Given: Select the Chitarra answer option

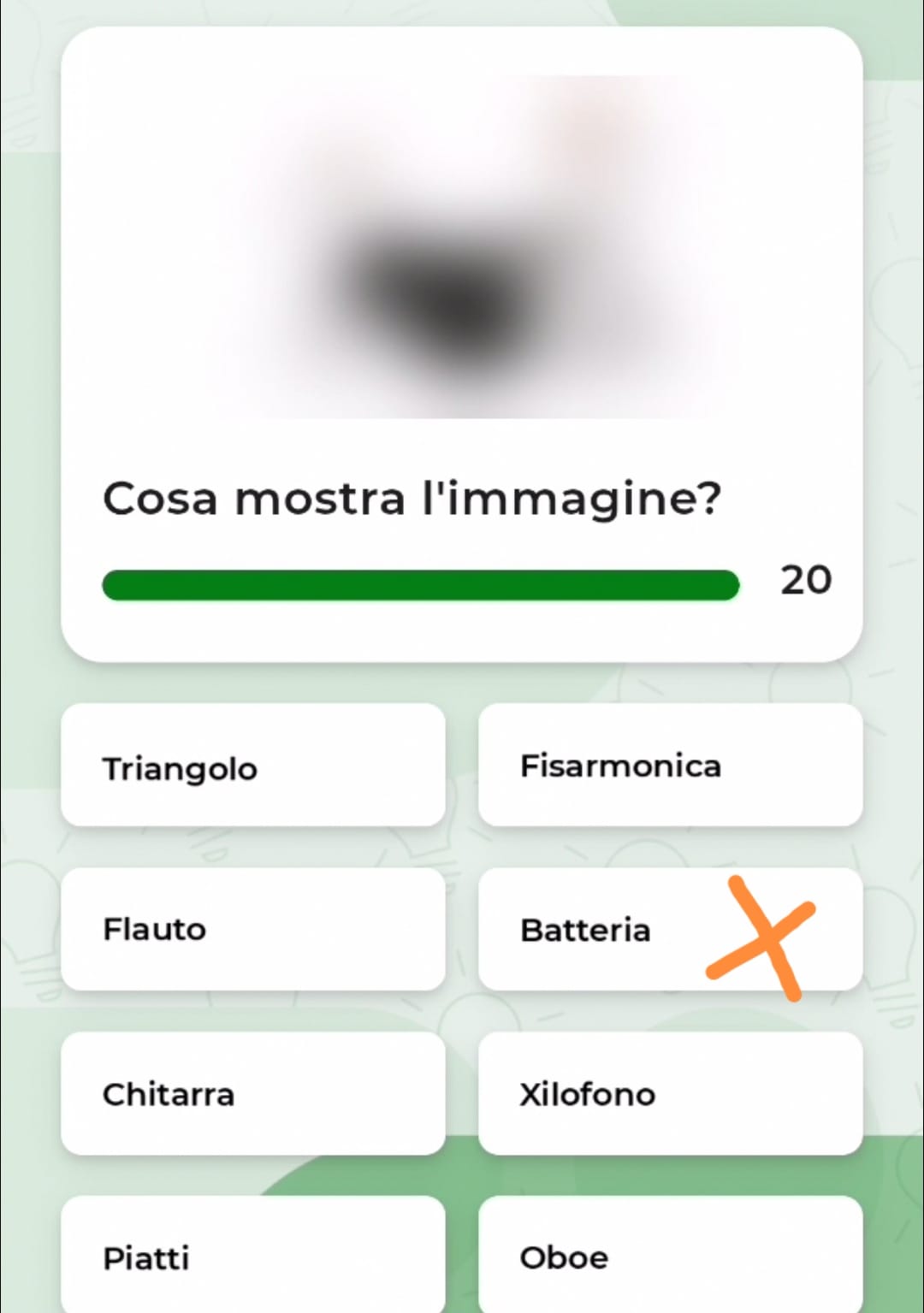Looking at the screenshot, I should pyautogui.click(x=252, y=1094).
